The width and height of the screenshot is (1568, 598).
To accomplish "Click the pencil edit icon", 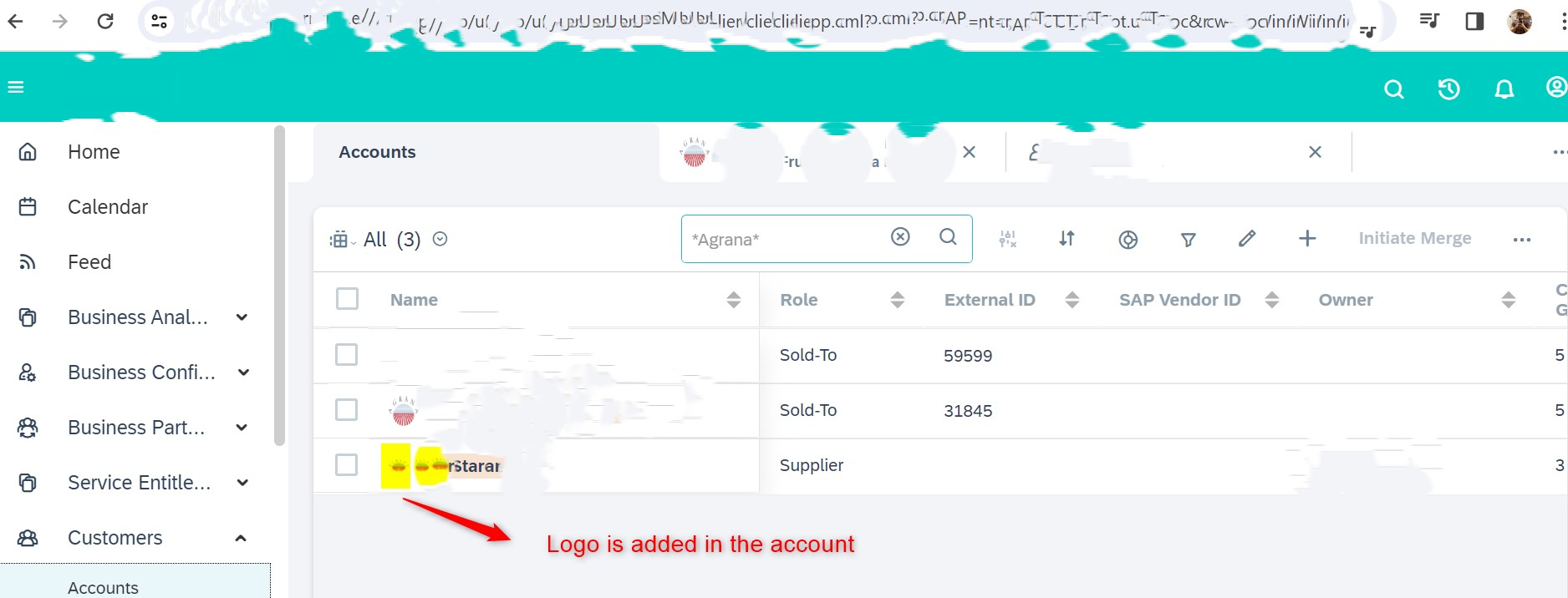I will [x=1246, y=239].
